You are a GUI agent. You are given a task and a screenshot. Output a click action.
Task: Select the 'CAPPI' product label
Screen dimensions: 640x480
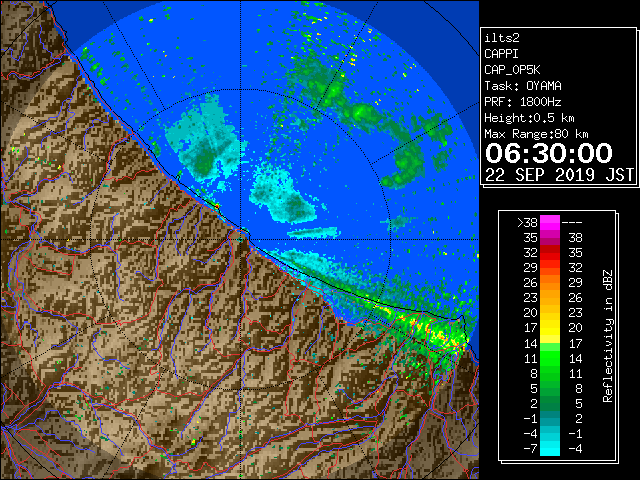point(501,54)
